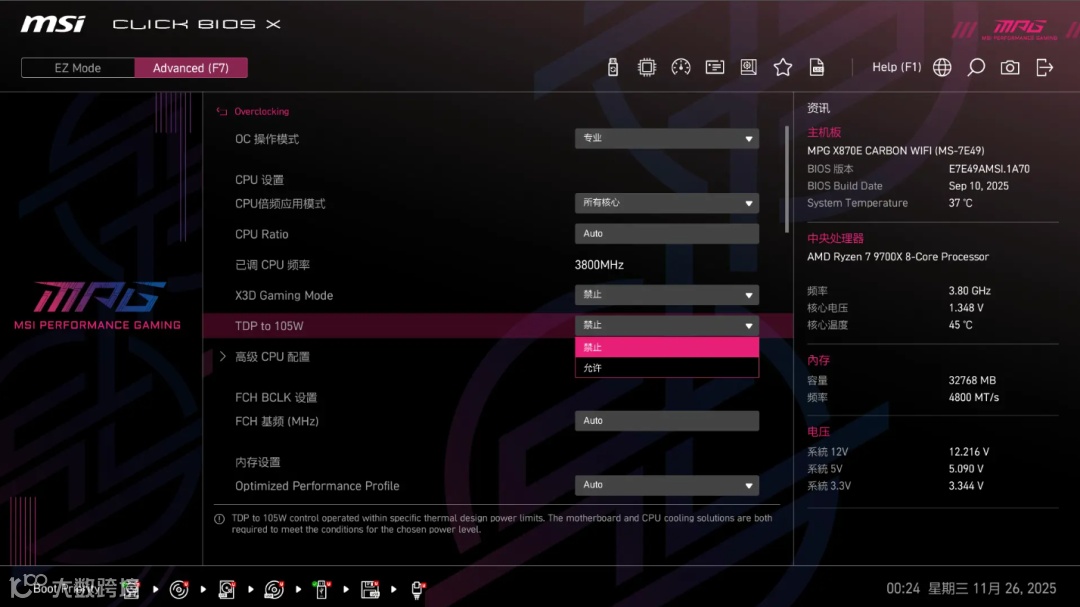Select the X3D Gaming Mode label
The image size is (1080, 607).
(x=284, y=296)
